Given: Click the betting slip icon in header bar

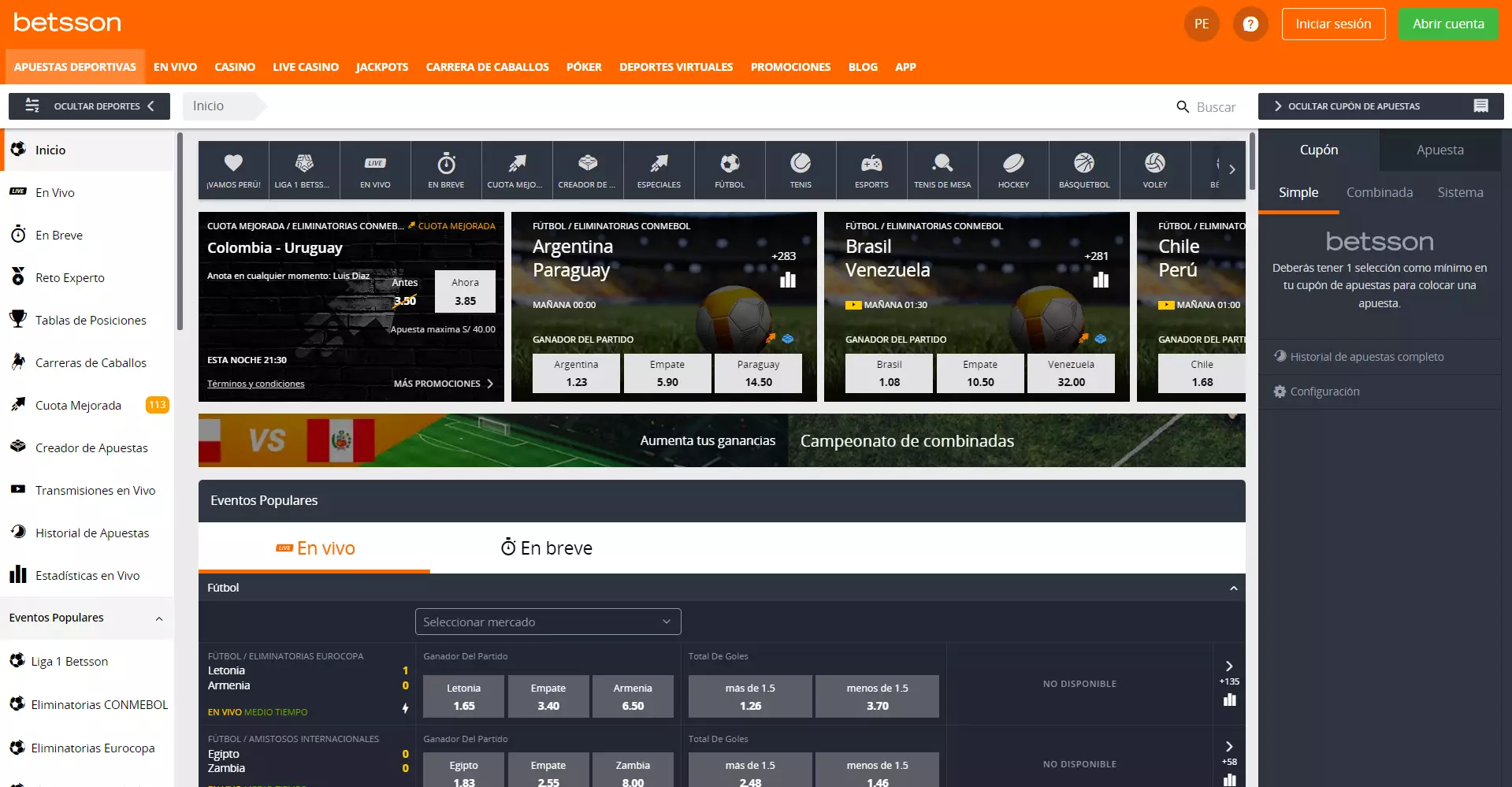Looking at the screenshot, I should pos(1481,106).
